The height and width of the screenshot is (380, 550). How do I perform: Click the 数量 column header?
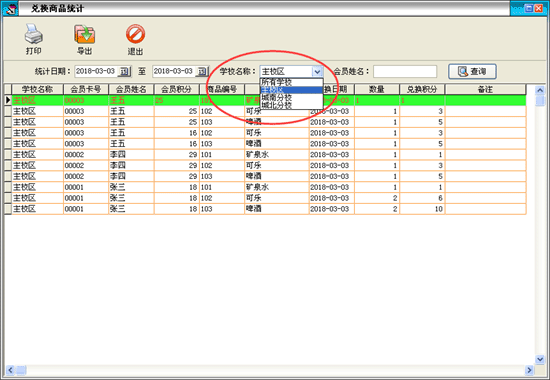pyautogui.click(x=377, y=89)
